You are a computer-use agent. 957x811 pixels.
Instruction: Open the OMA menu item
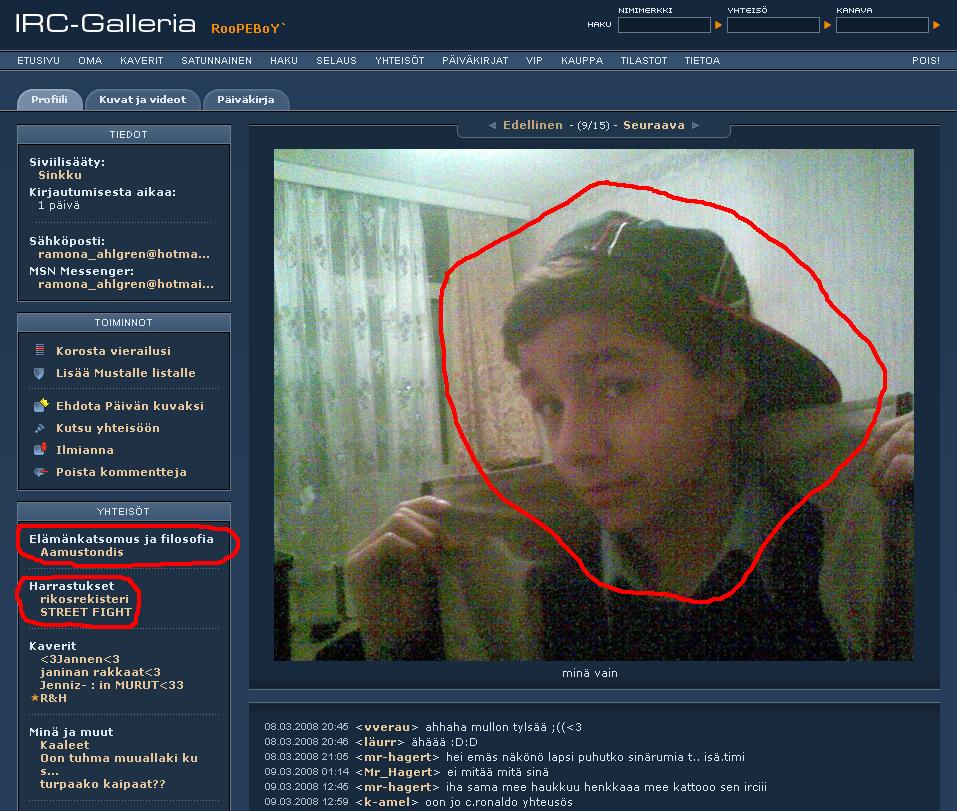pos(90,60)
